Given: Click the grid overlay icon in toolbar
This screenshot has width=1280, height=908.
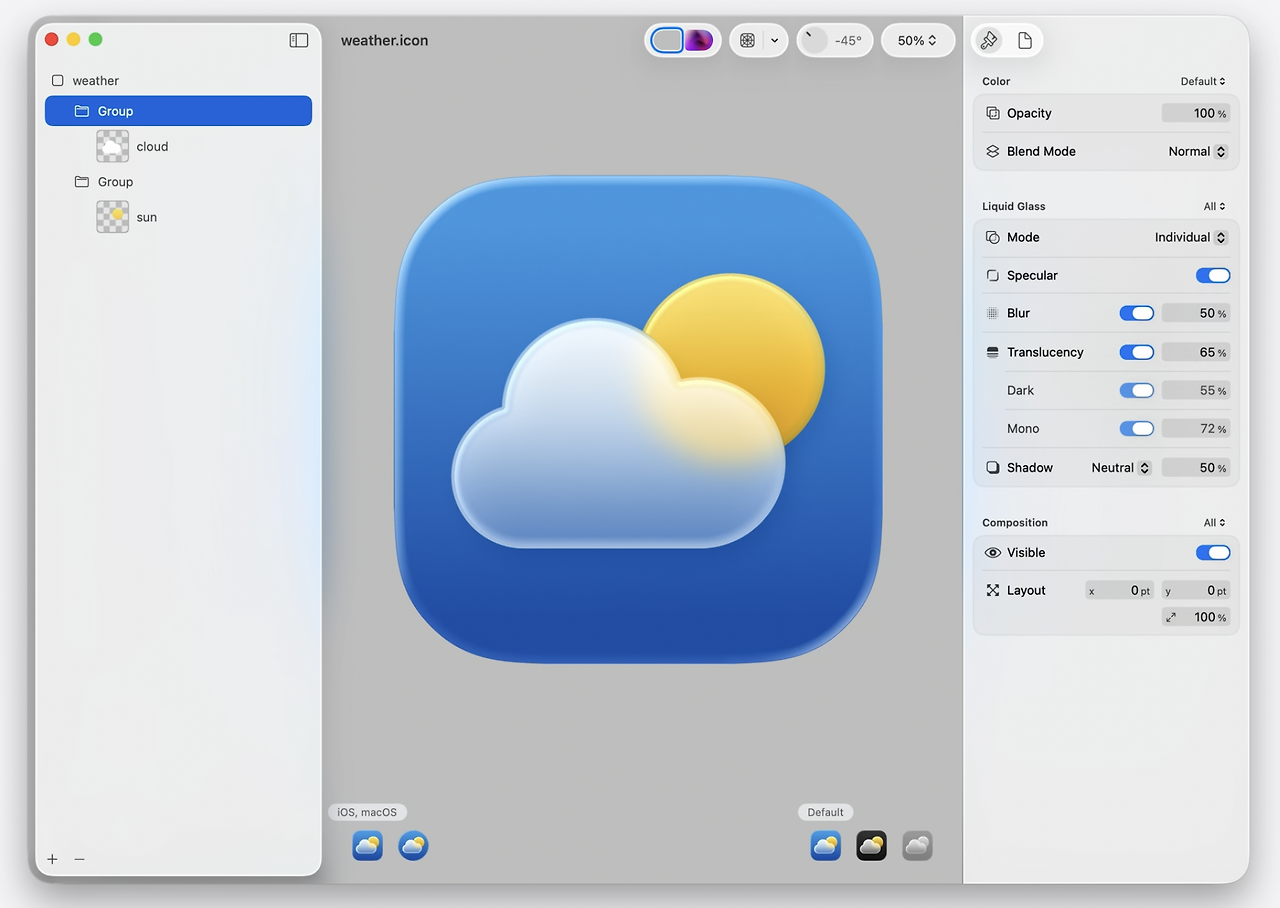Looking at the screenshot, I should (747, 41).
